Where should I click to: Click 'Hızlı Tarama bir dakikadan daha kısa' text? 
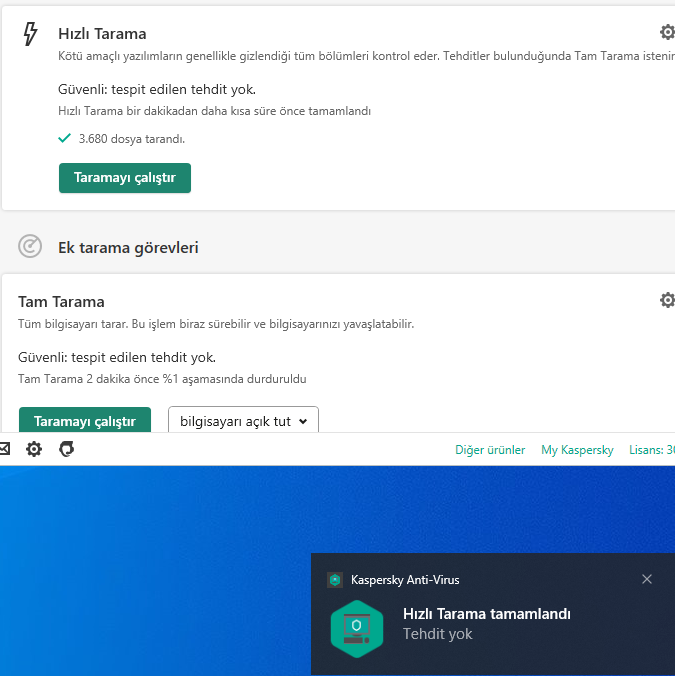(214, 111)
